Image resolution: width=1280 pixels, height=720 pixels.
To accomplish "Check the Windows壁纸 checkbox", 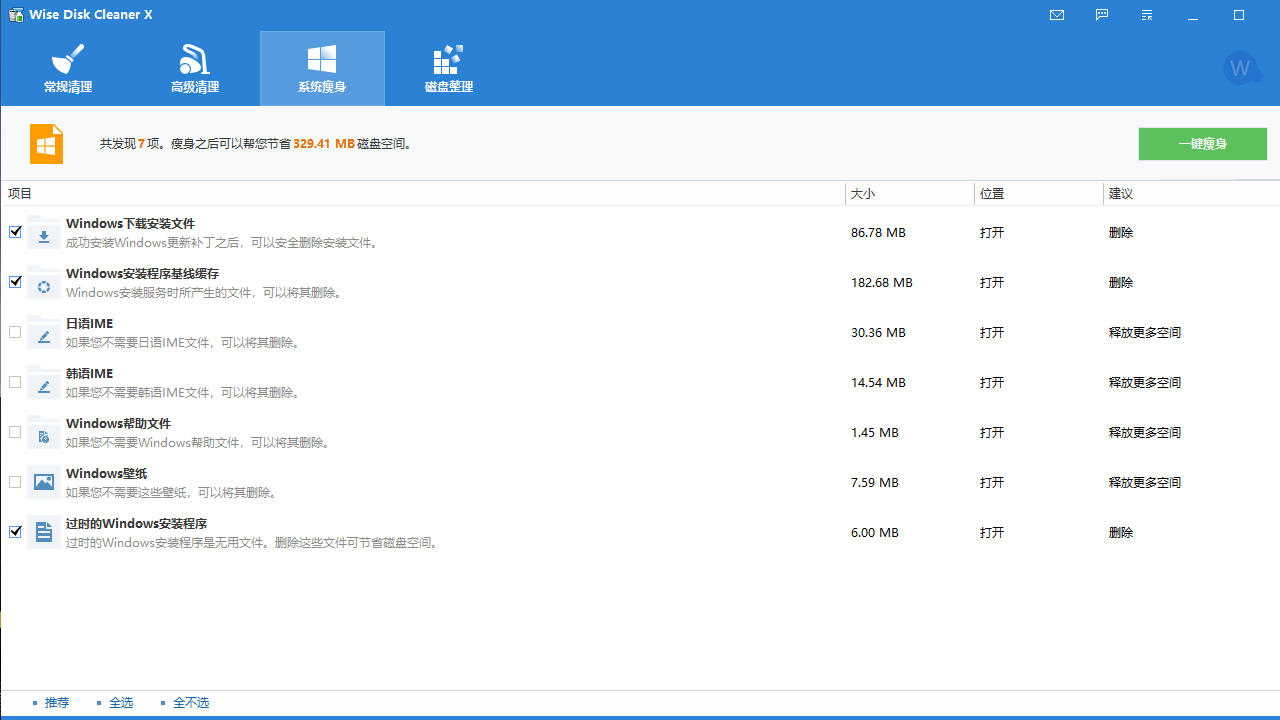I will 15,481.
